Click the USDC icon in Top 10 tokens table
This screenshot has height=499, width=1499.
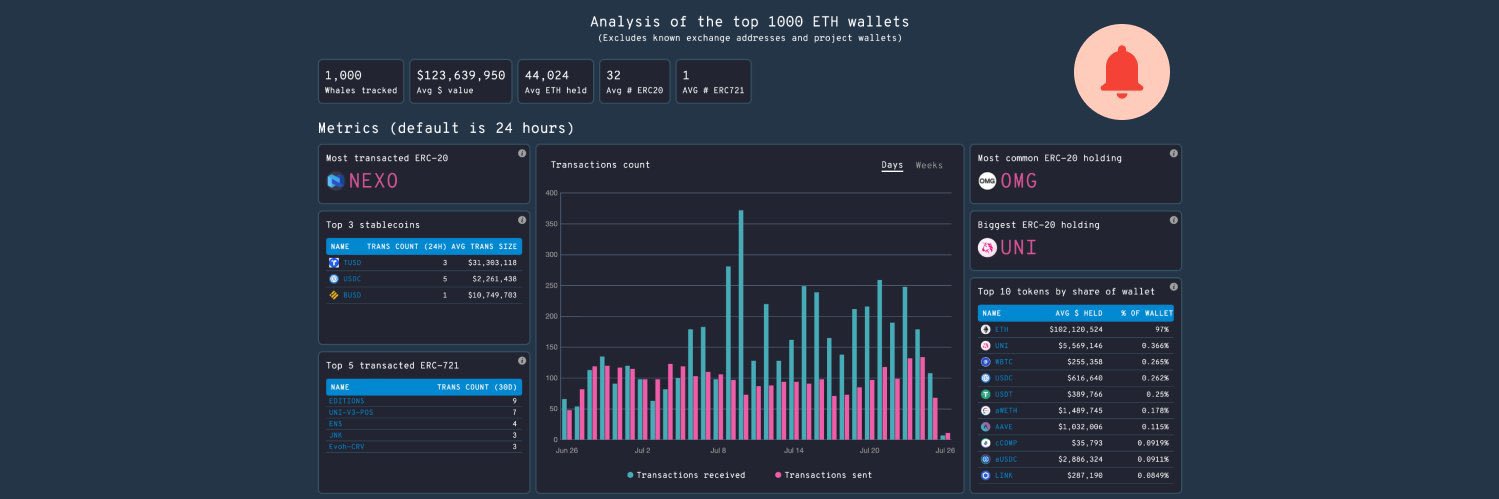pyautogui.click(x=985, y=378)
